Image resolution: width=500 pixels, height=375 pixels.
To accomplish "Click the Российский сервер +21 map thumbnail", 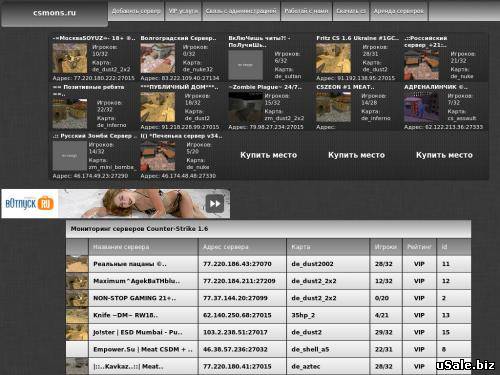I will (421, 65).
